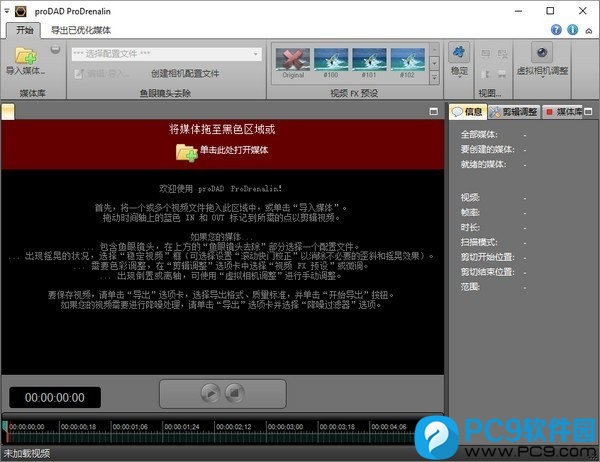Click the 全部媒体 info label

click(x=479, y=134)
